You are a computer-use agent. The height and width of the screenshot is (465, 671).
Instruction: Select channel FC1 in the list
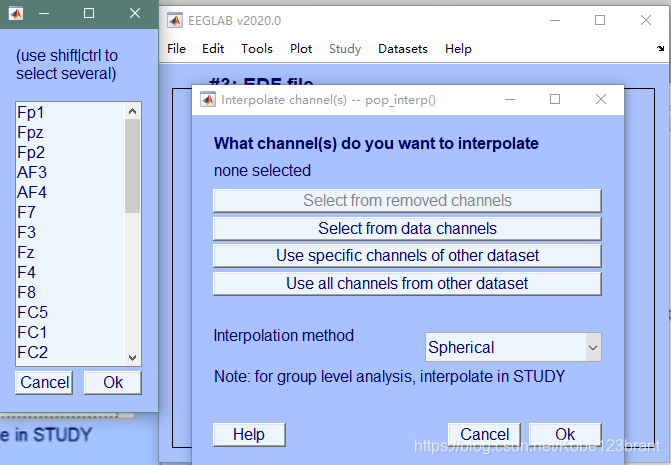(x=70, y=332)
